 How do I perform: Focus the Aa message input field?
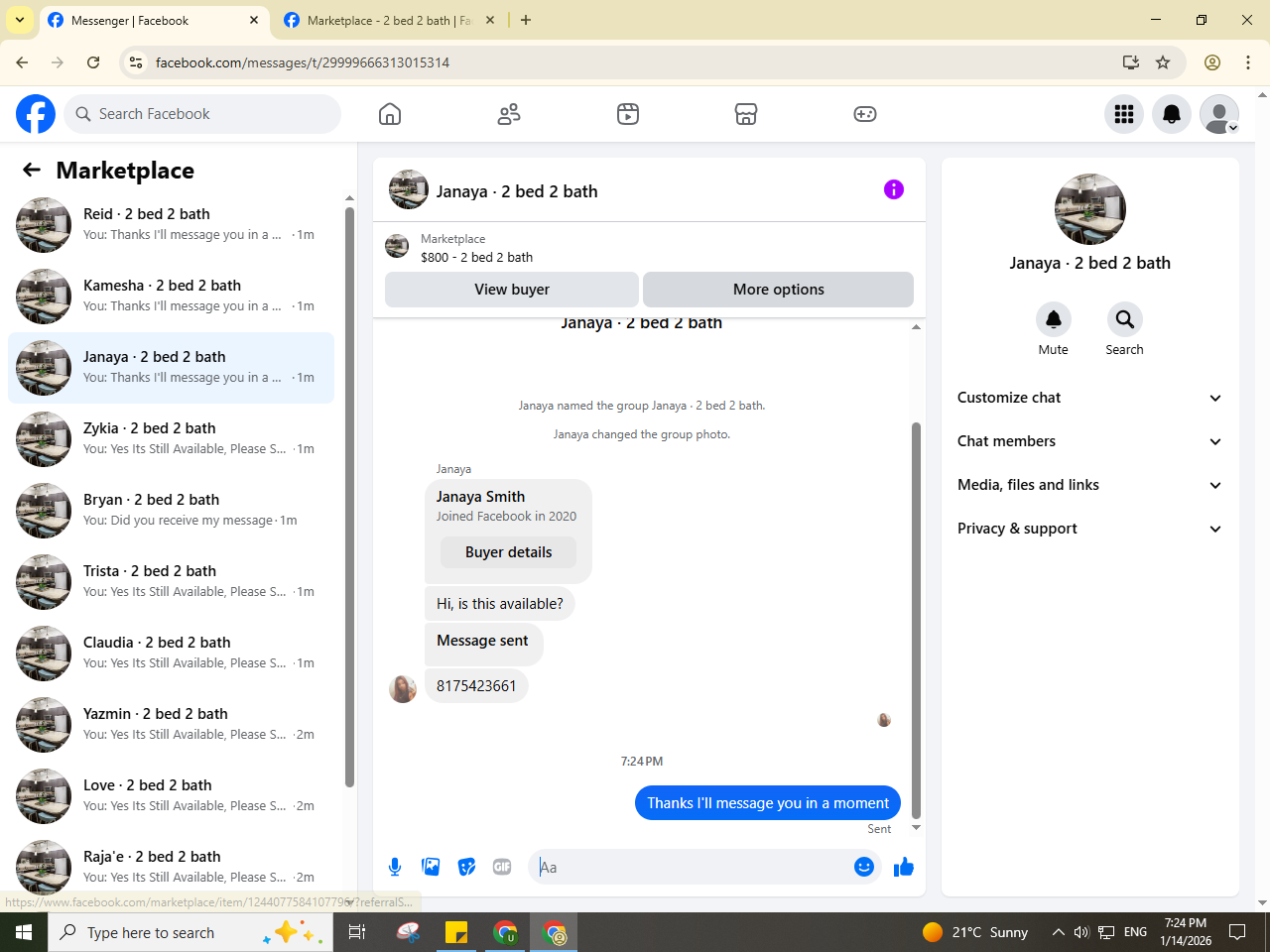[x=693, y=867]
